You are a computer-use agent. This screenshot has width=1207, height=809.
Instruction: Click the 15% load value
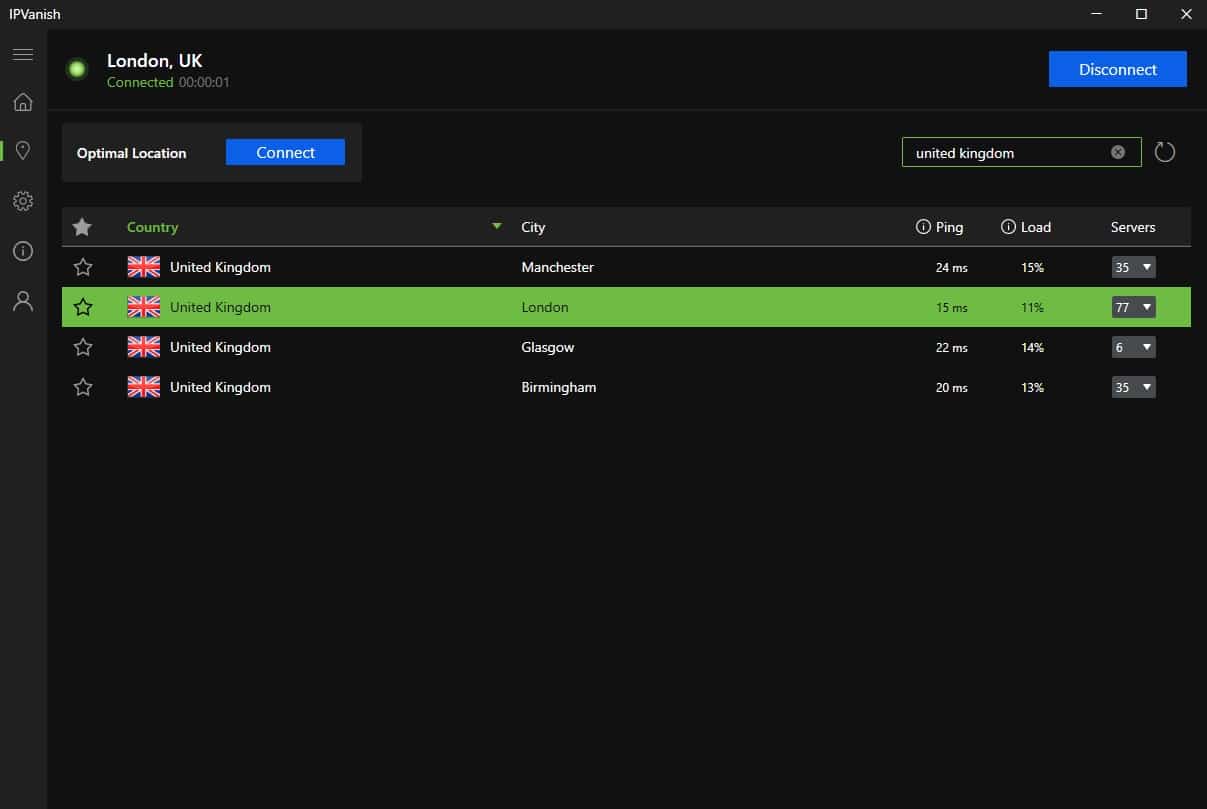point(1032,268)
